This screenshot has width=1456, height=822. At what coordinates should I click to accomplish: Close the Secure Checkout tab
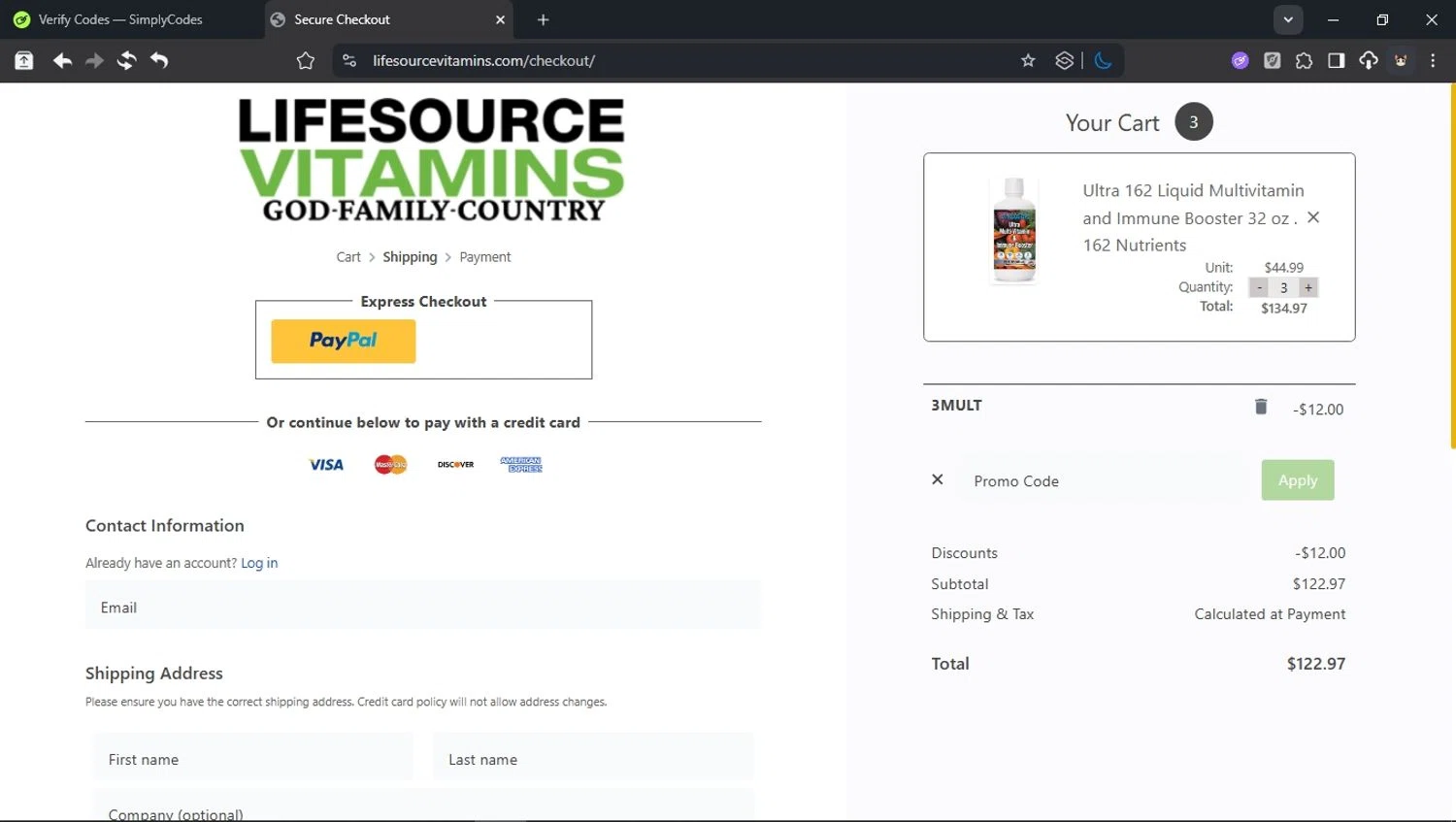click(500, 19)
